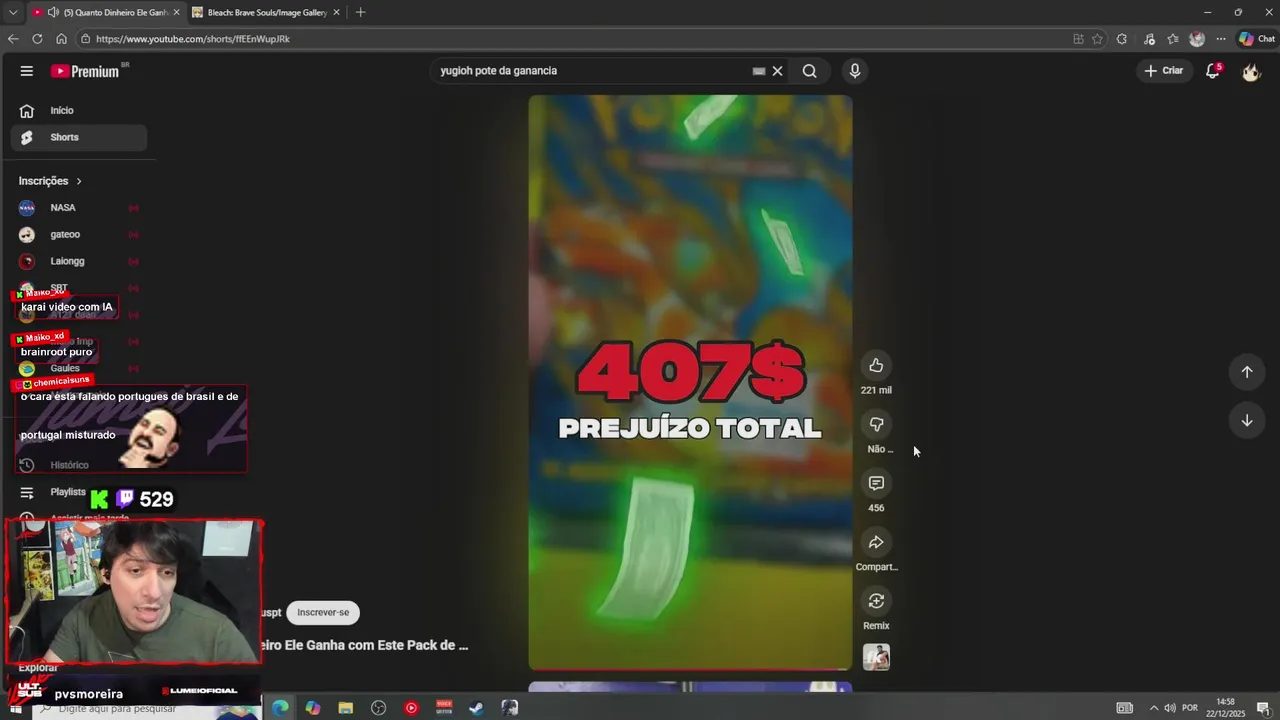
Task: Open the clock showing 14:58
Action: pyautogui.click(x=1226, y=708)
